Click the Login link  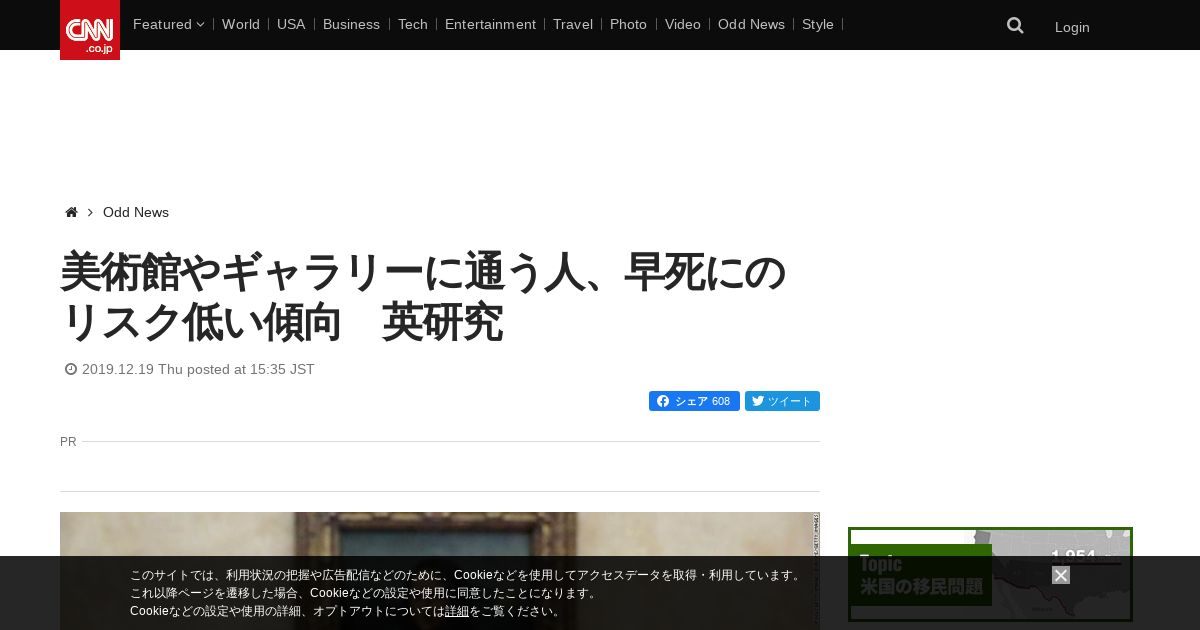tap(1072, 27)
